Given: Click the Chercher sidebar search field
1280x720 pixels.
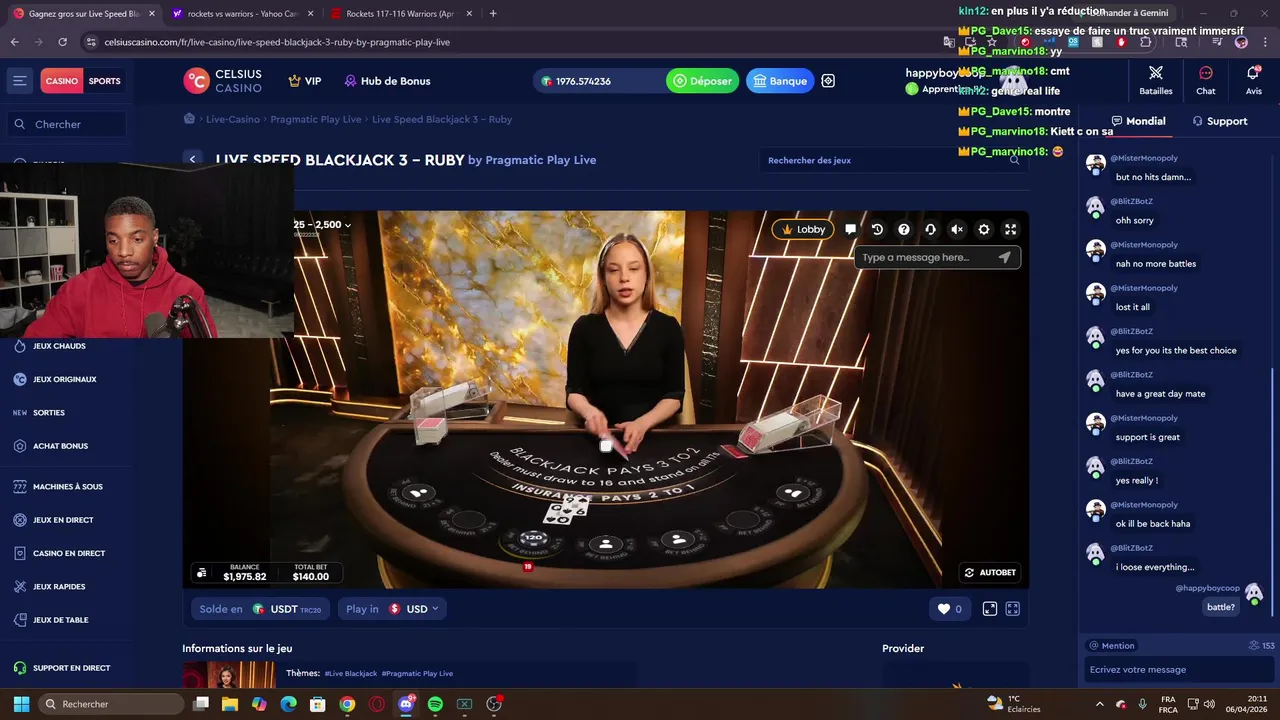Looking at the screenshot, I should click(68, 124).
